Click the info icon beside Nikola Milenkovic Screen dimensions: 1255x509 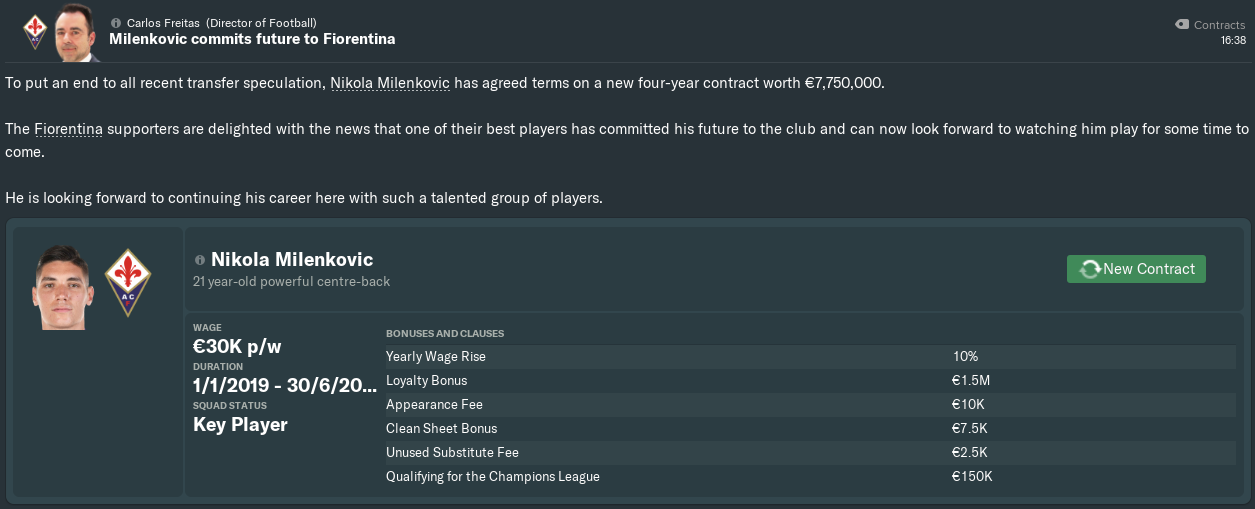(x=201, y=260)
